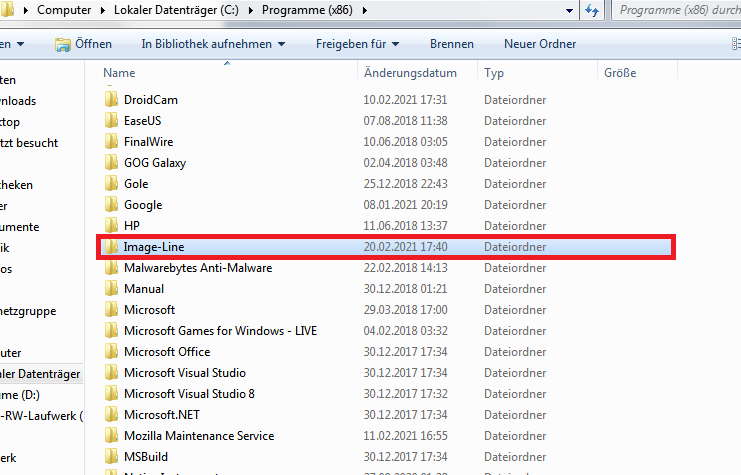Screen dimensions: 741x475
Task: Select Microsoft Games for Windows - LIVE
Action: click(x=220, y=331)
